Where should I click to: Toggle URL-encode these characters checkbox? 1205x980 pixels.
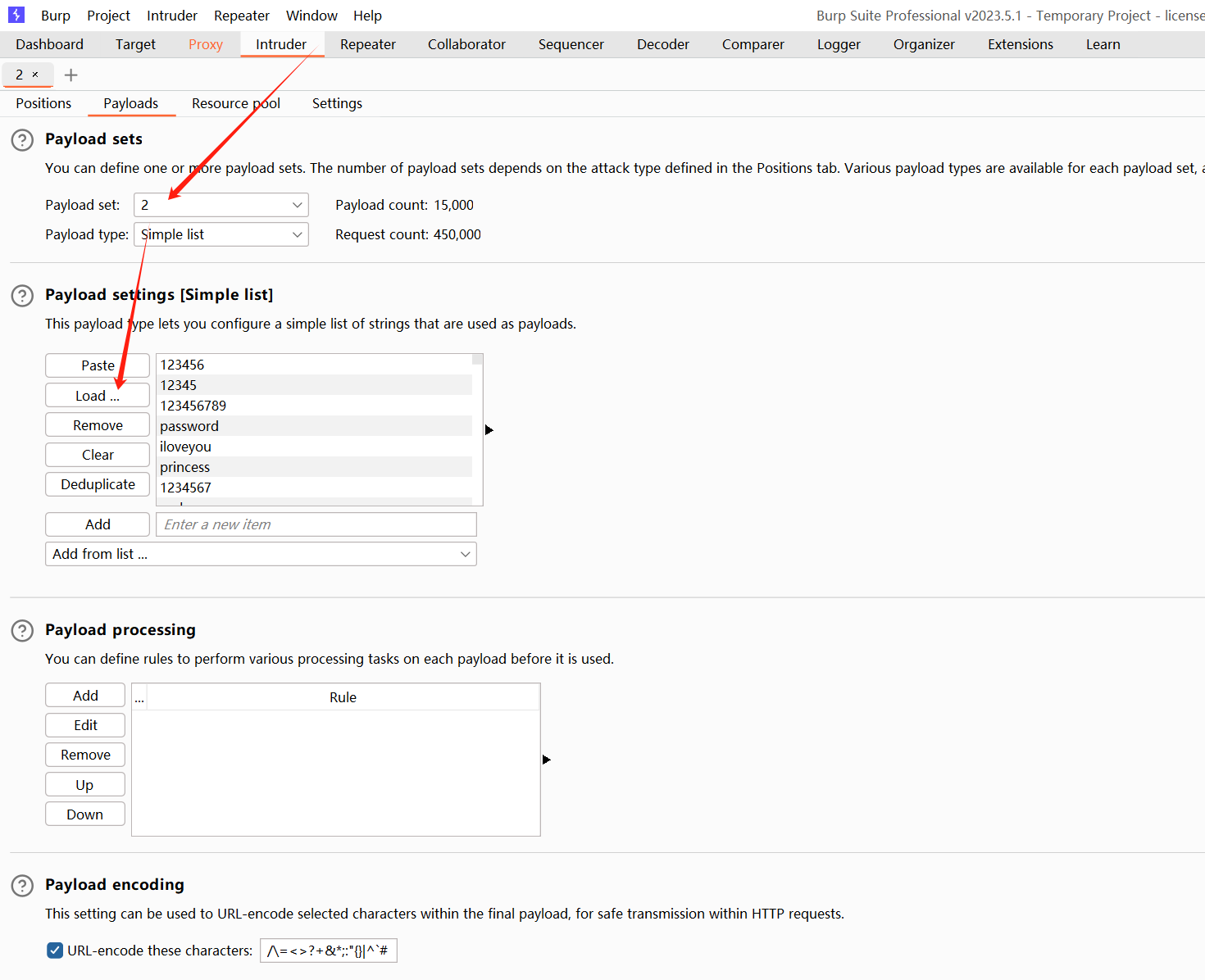point(55,951)
